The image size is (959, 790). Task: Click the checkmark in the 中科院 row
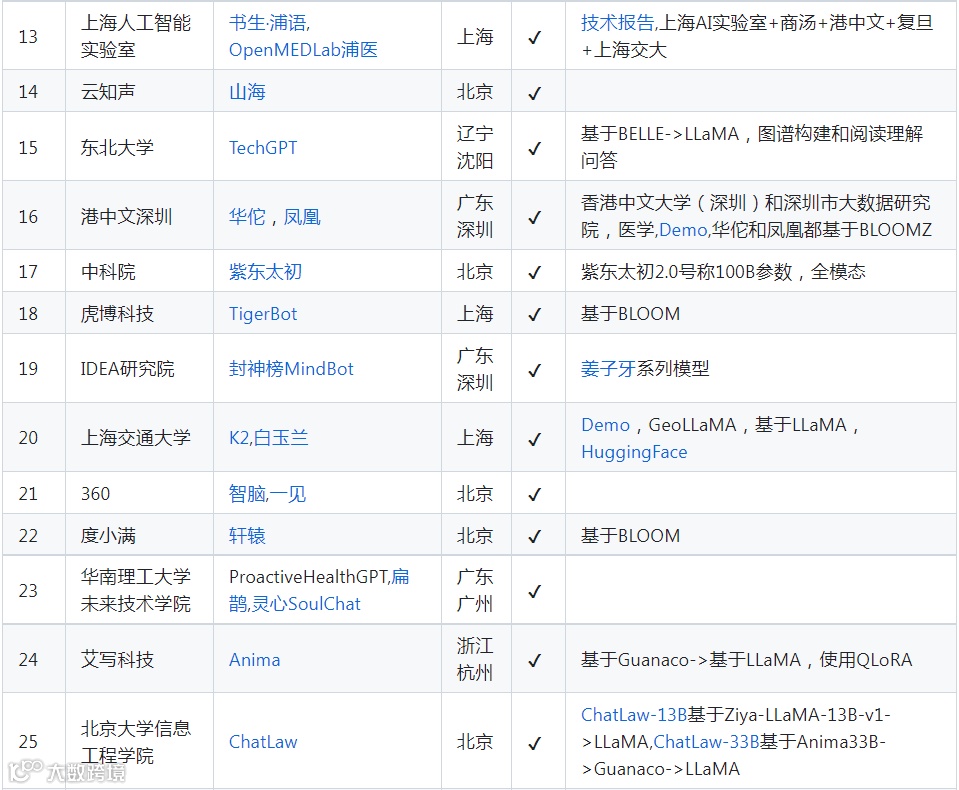tap(535, 272)
